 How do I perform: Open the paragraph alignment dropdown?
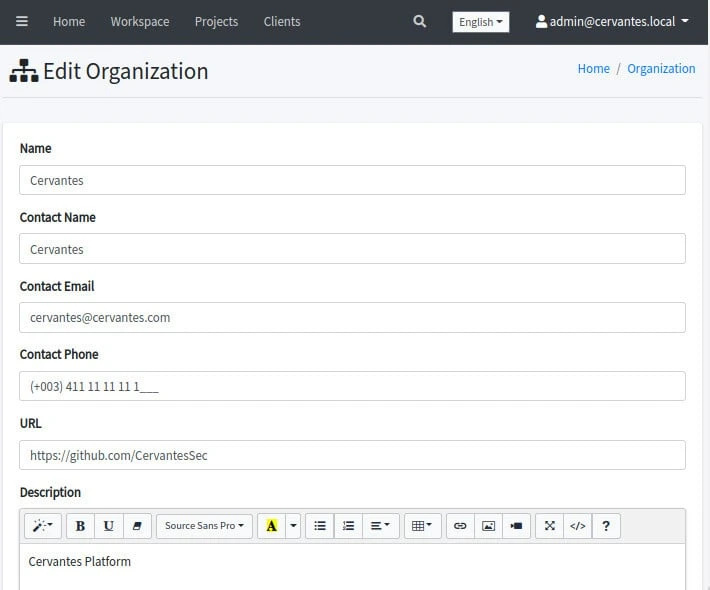pos(380,526)
